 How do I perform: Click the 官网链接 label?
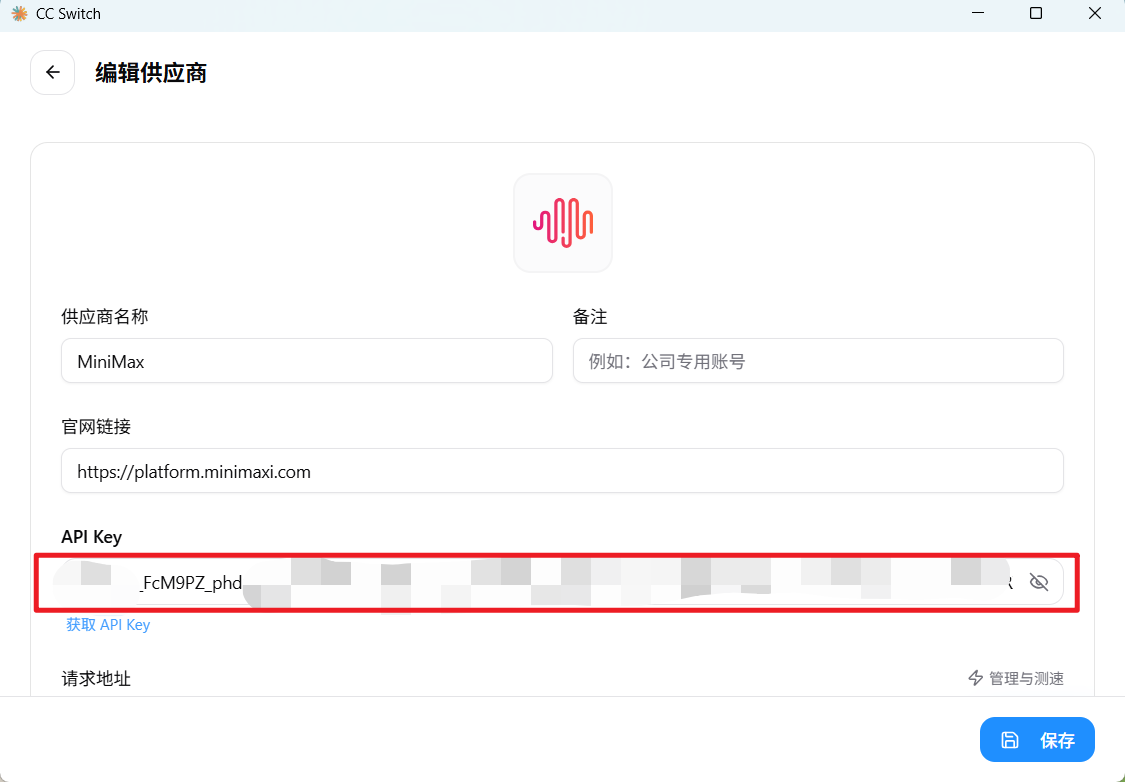click(96, 427)
